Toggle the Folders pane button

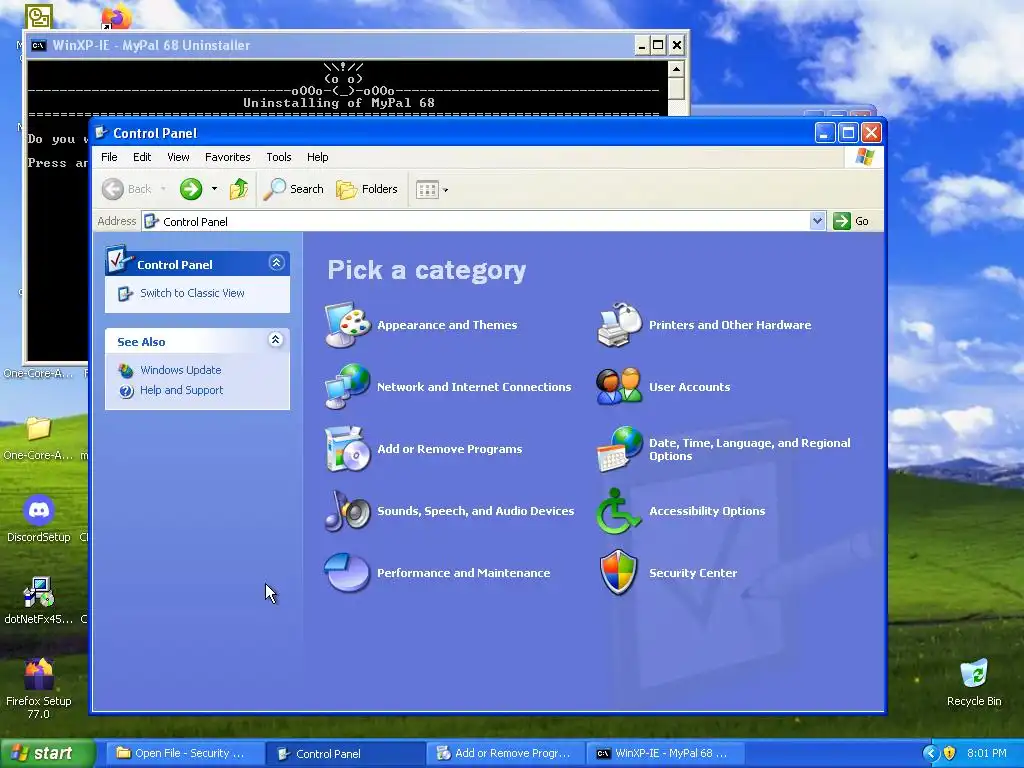[x=367, y=189]
